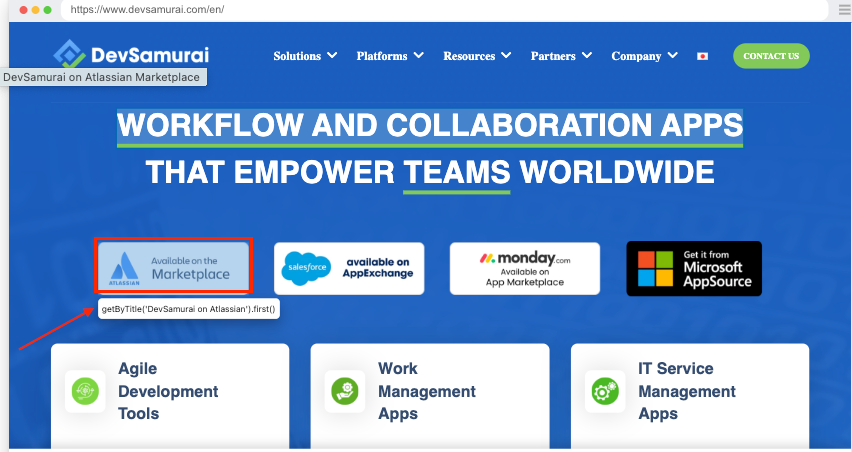
Task: Open the IT Service Management Apps card heading
Action: 687,391
